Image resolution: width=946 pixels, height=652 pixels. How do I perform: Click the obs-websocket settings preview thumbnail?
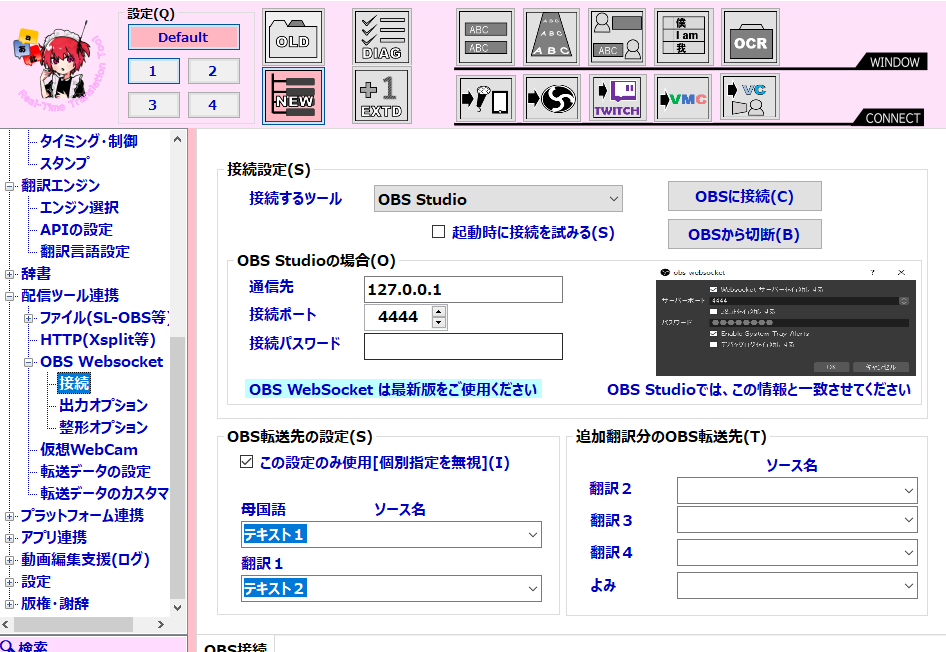tap(786, 321)
